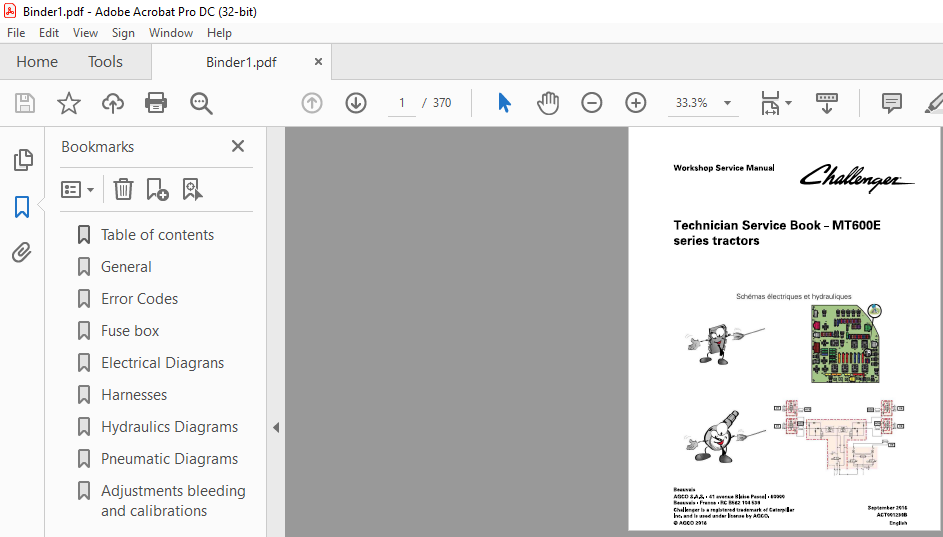Find current bookmark icon
Screen dimensions: 943x537
click(192, 189)
